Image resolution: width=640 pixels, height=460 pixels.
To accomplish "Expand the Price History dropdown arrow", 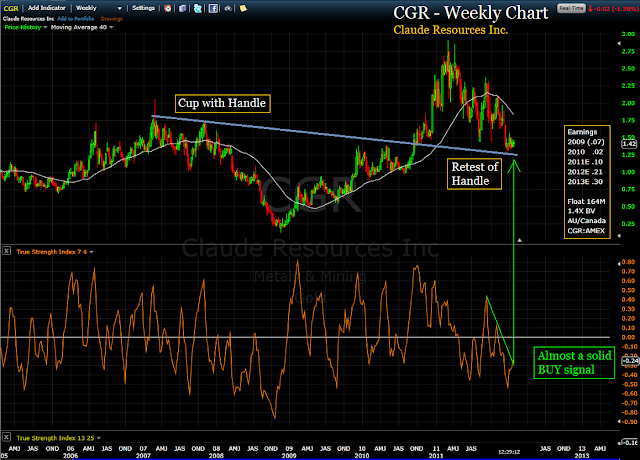I will 45,27.
